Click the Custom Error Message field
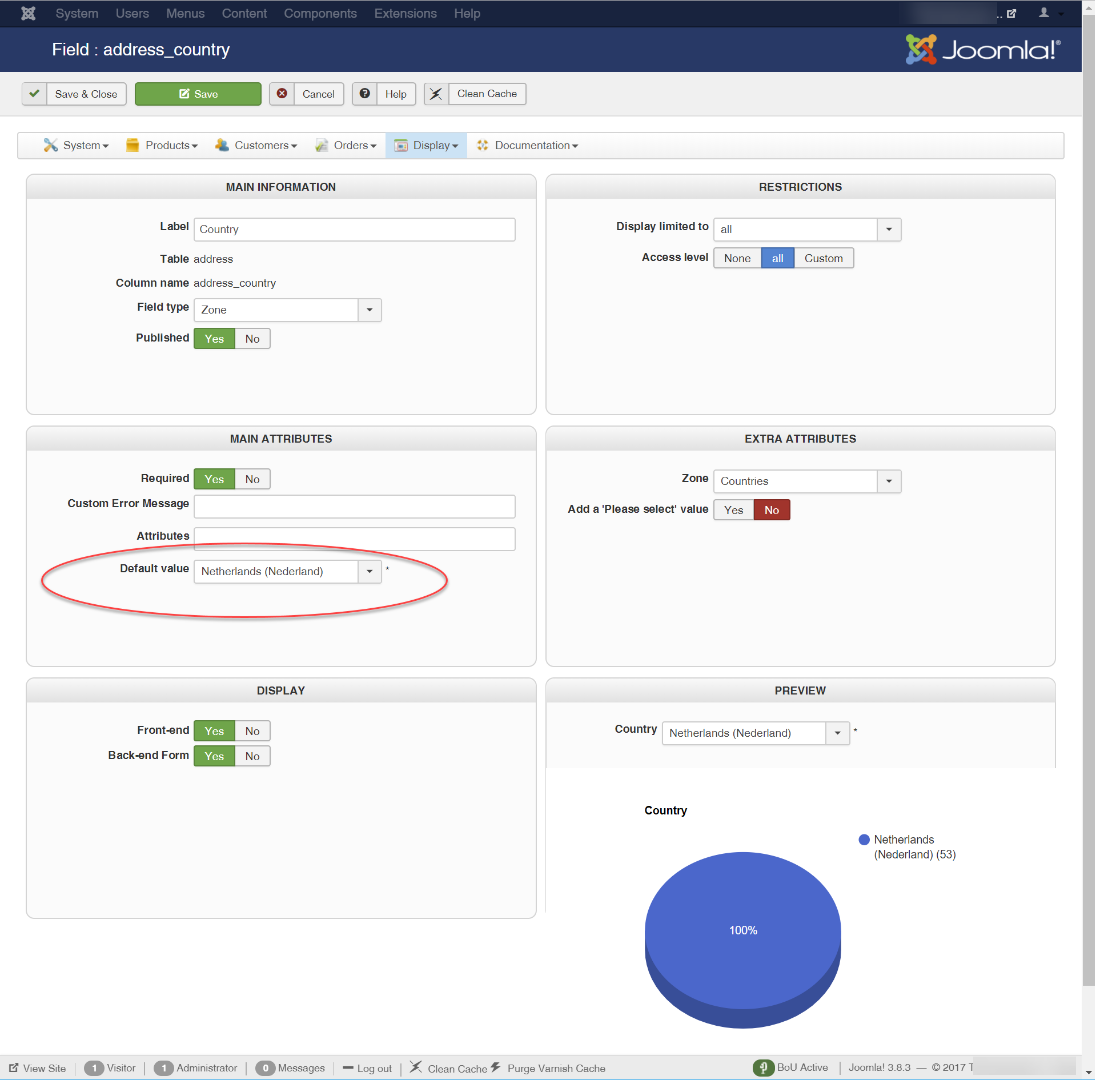Screen dimensions: 1095x1080 [355, 506]
